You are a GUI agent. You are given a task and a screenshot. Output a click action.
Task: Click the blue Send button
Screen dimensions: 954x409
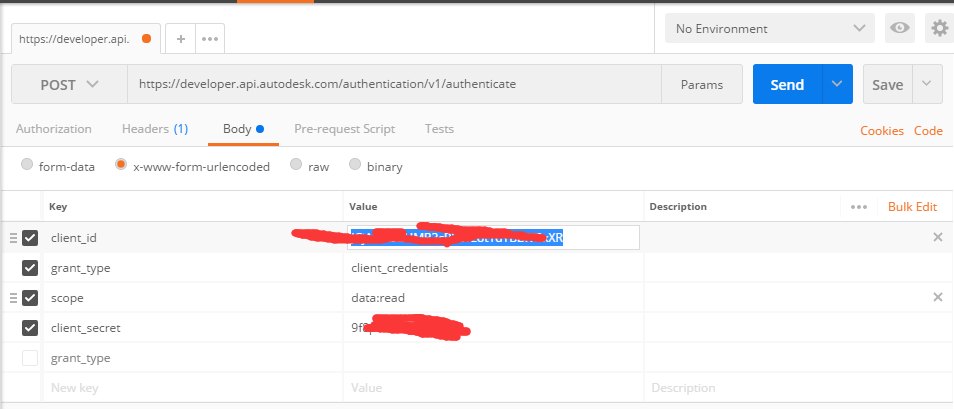tap(787, 85)
